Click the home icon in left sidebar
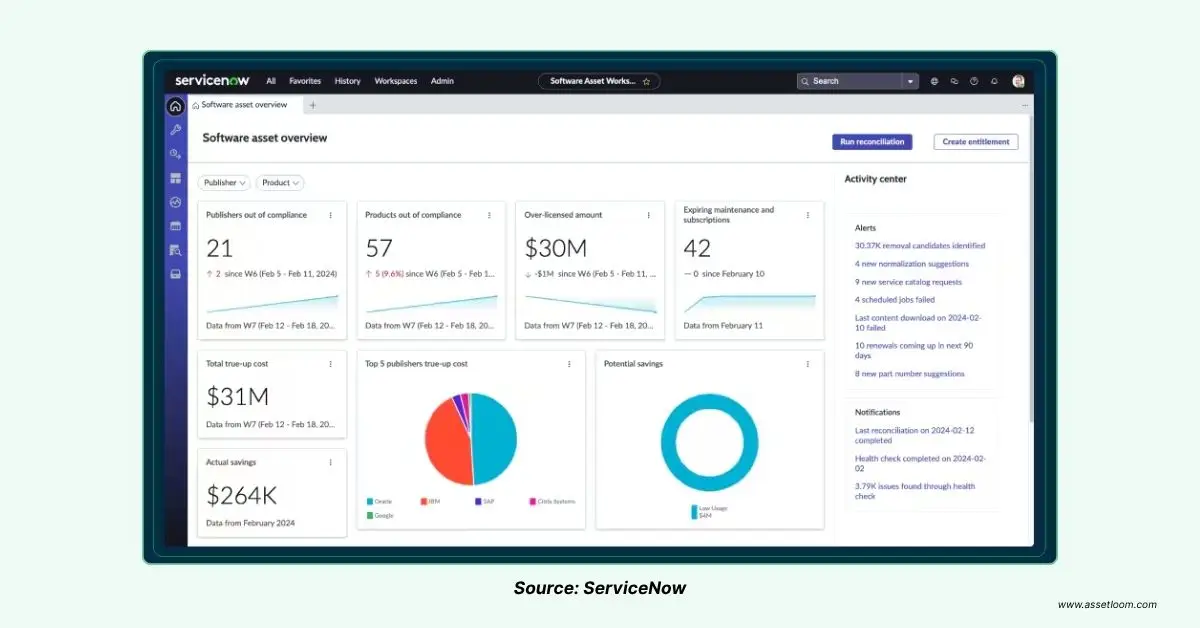The image size is (1200, 628). (176, 106)
